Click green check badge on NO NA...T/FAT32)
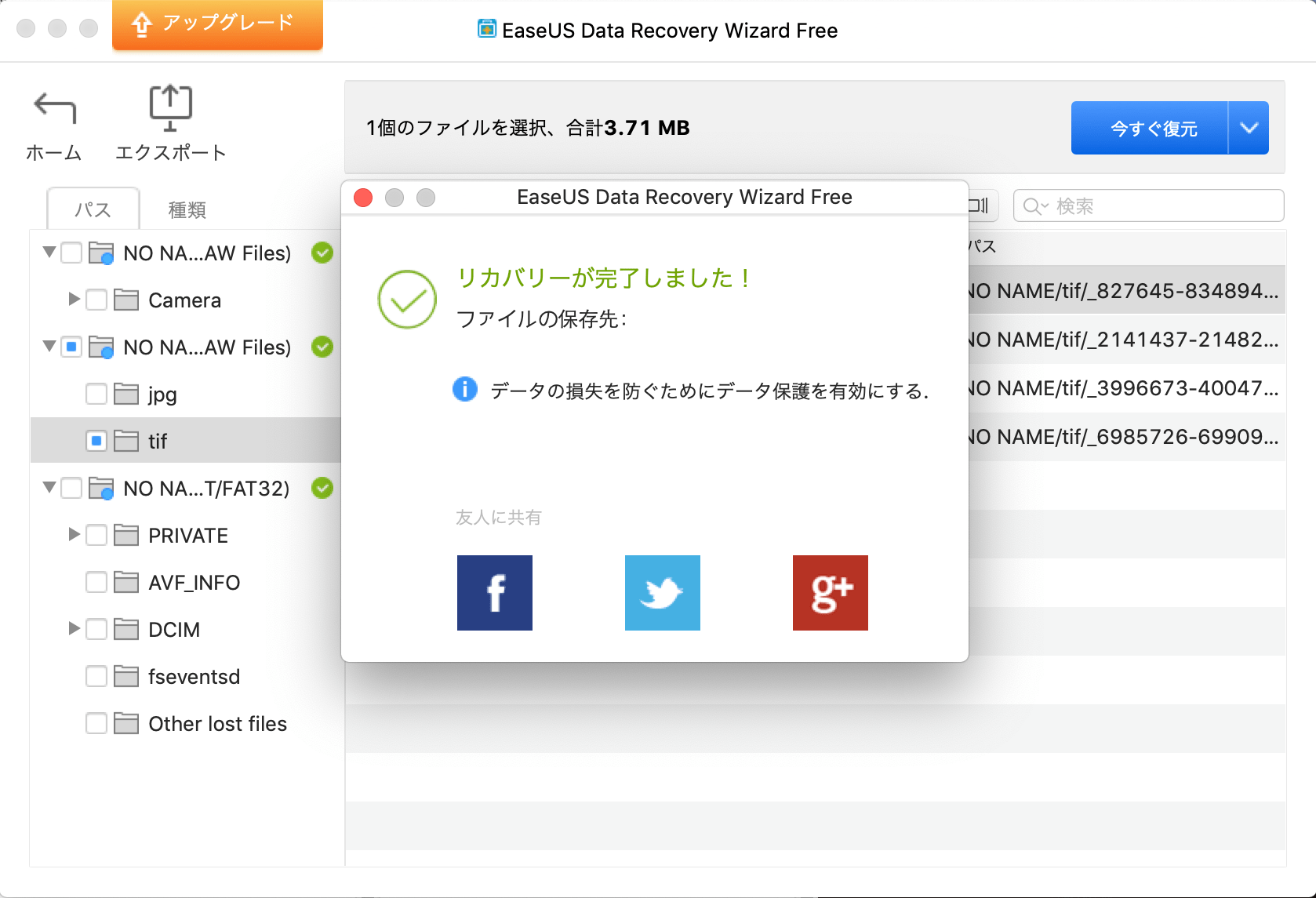Screen dimensions: 1316x898 tap(322, 488)
